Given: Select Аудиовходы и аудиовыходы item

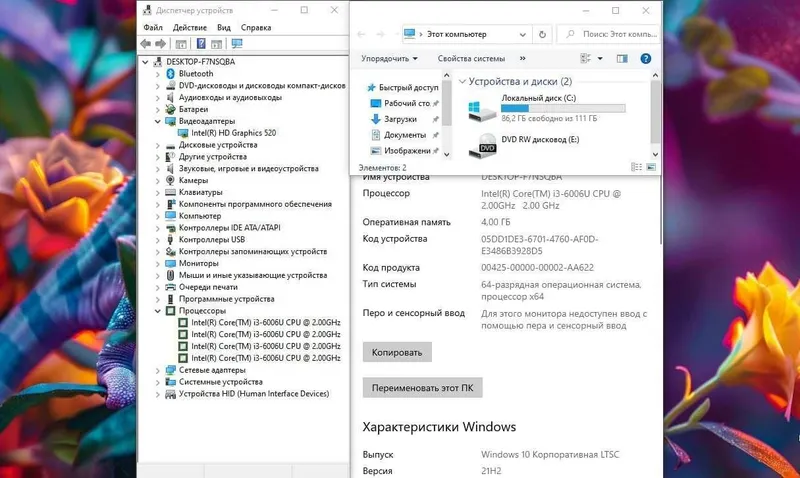Looking at the screenshot, I should point(224,97).
